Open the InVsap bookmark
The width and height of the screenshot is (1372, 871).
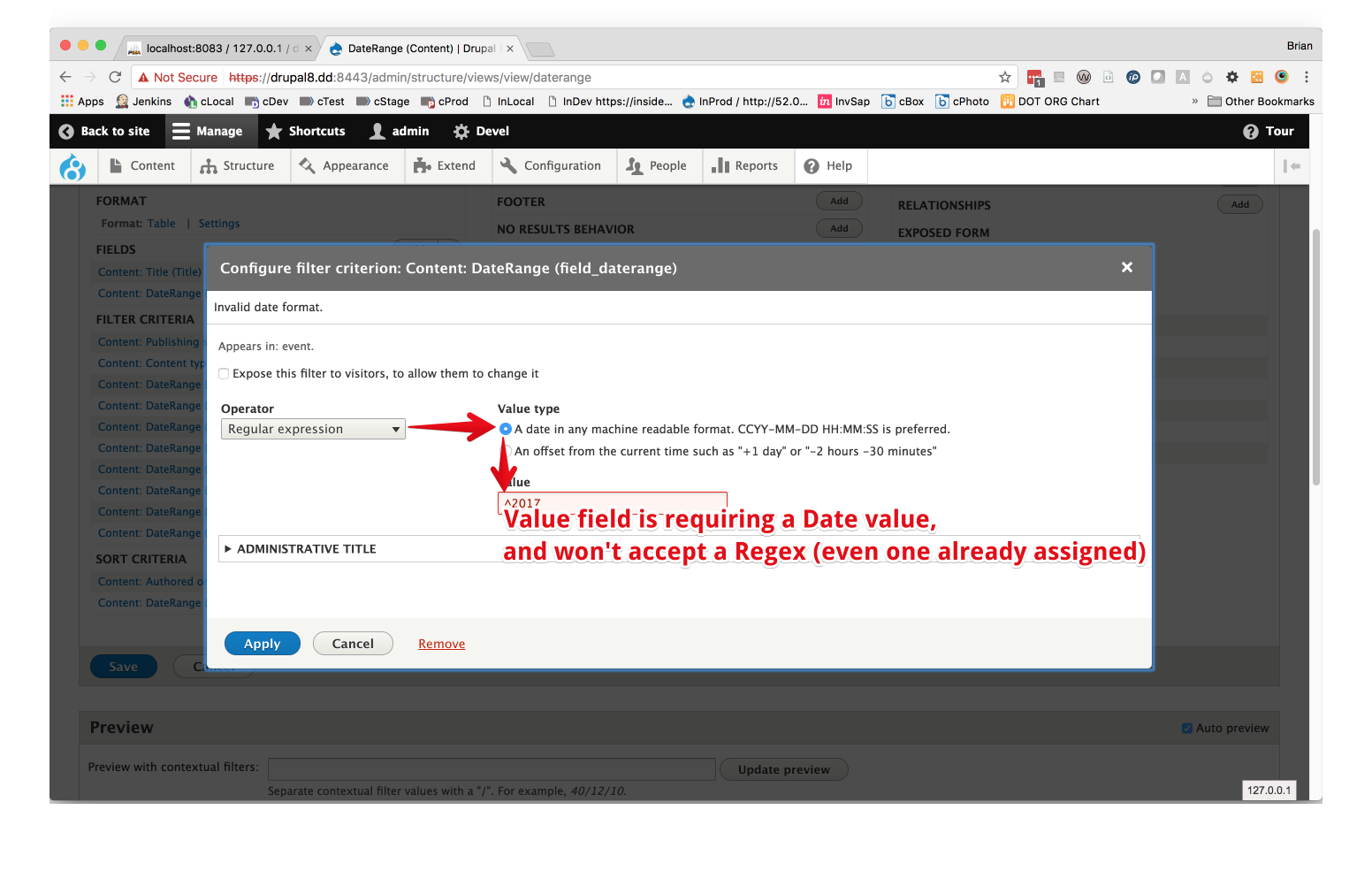[x=843, y=102]
